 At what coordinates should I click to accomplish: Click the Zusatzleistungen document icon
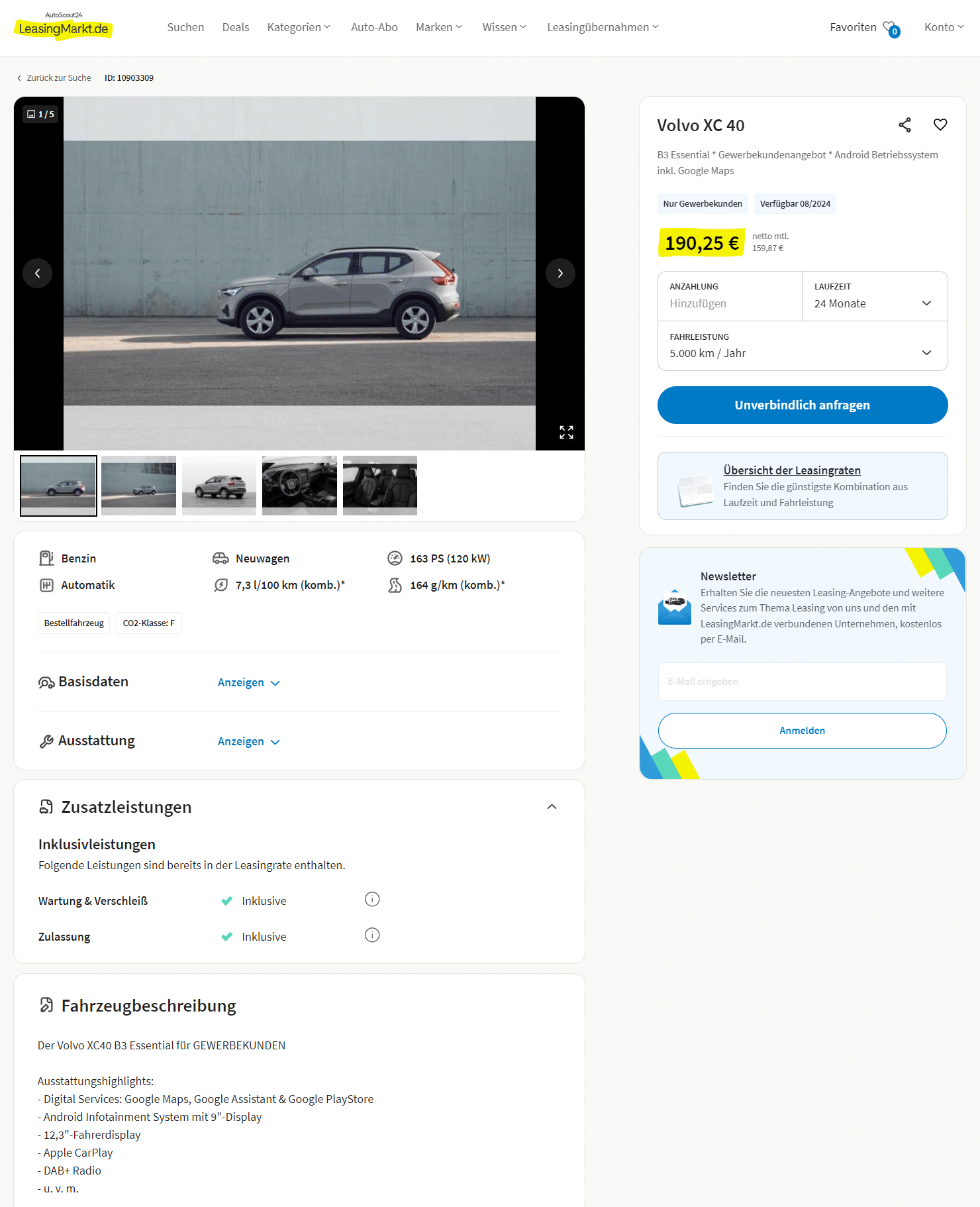[x=46, y=807]
